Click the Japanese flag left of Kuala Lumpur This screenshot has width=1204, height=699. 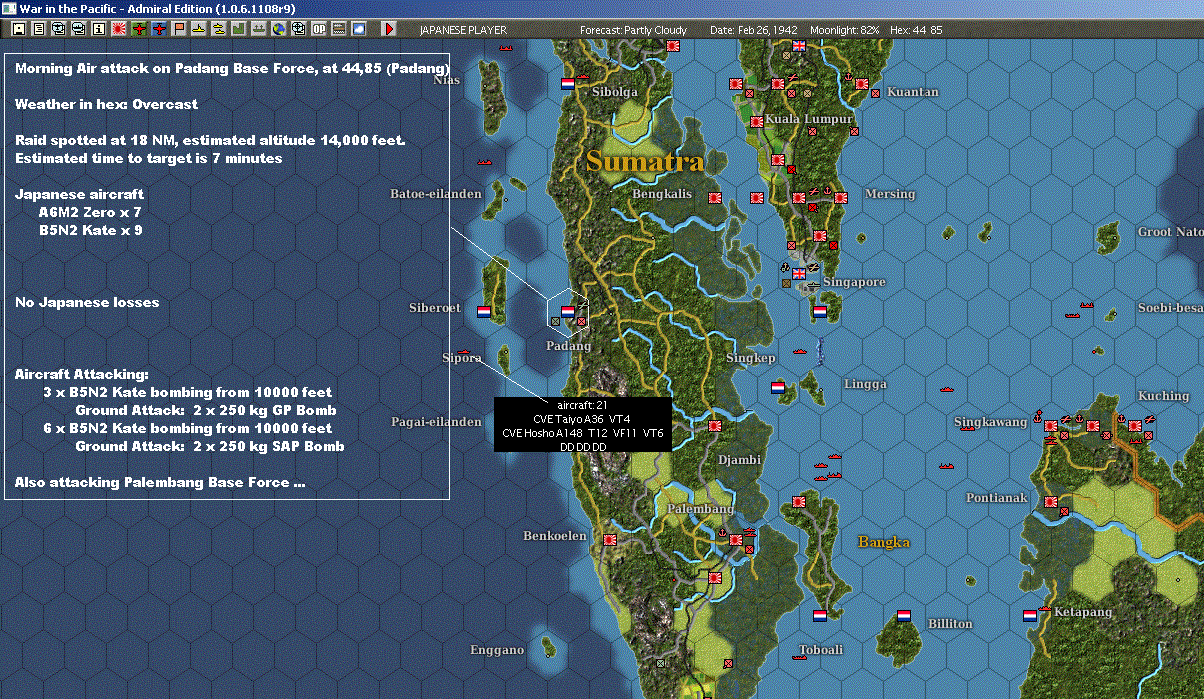click(x=757, y=121)
